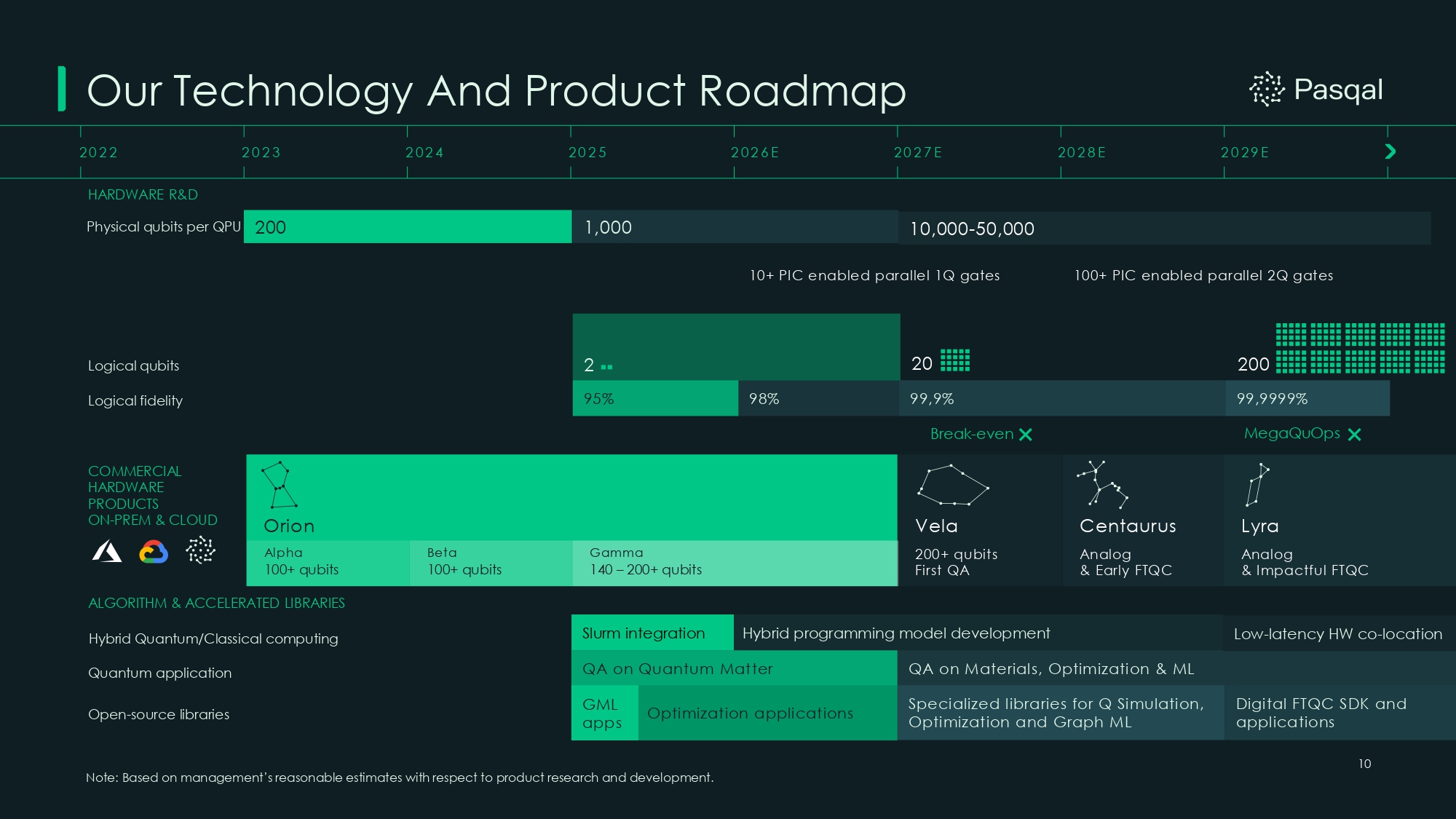Click the X marker beside Break-even
The height and width of the screenshot is (819, 1456).
1026,435
